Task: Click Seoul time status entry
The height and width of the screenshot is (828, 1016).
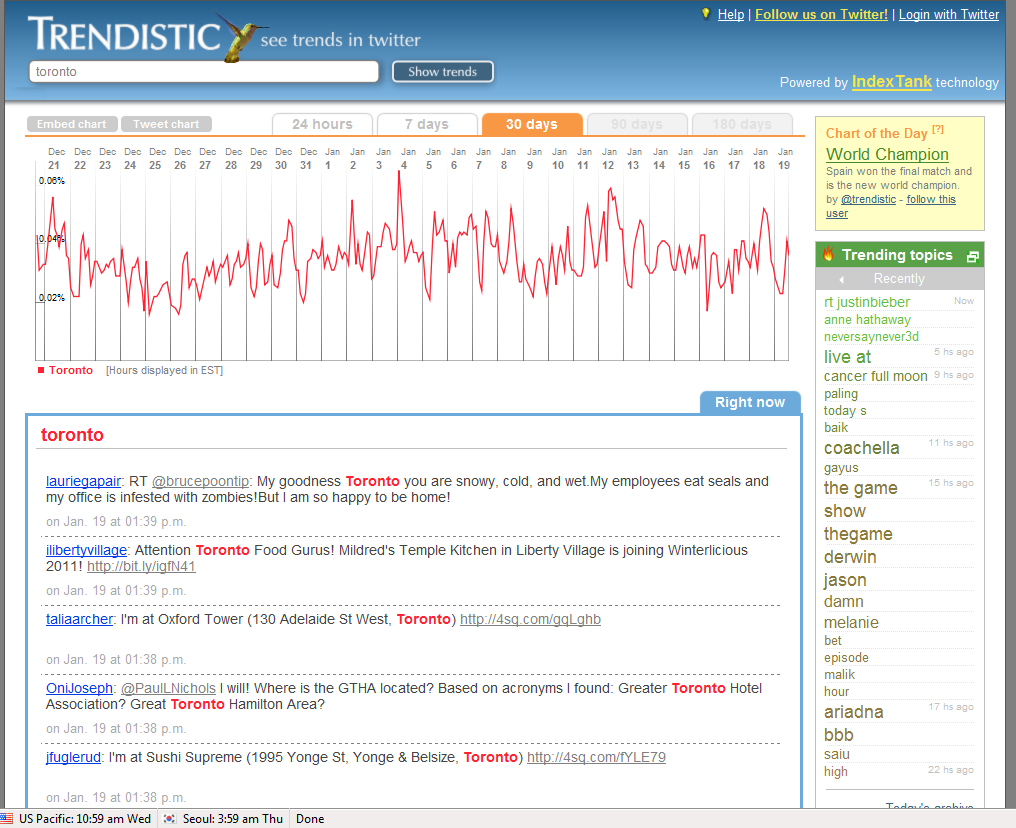Action: pyautogui.click(x=233, y=818)
